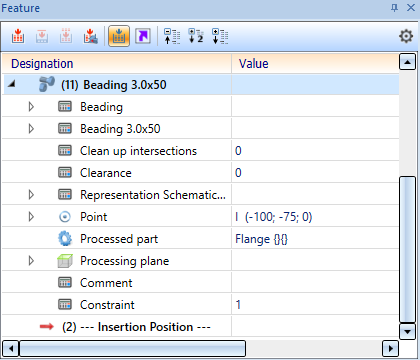Collapse the (11) Beading 3.0x50 node

tap(12, 84)
